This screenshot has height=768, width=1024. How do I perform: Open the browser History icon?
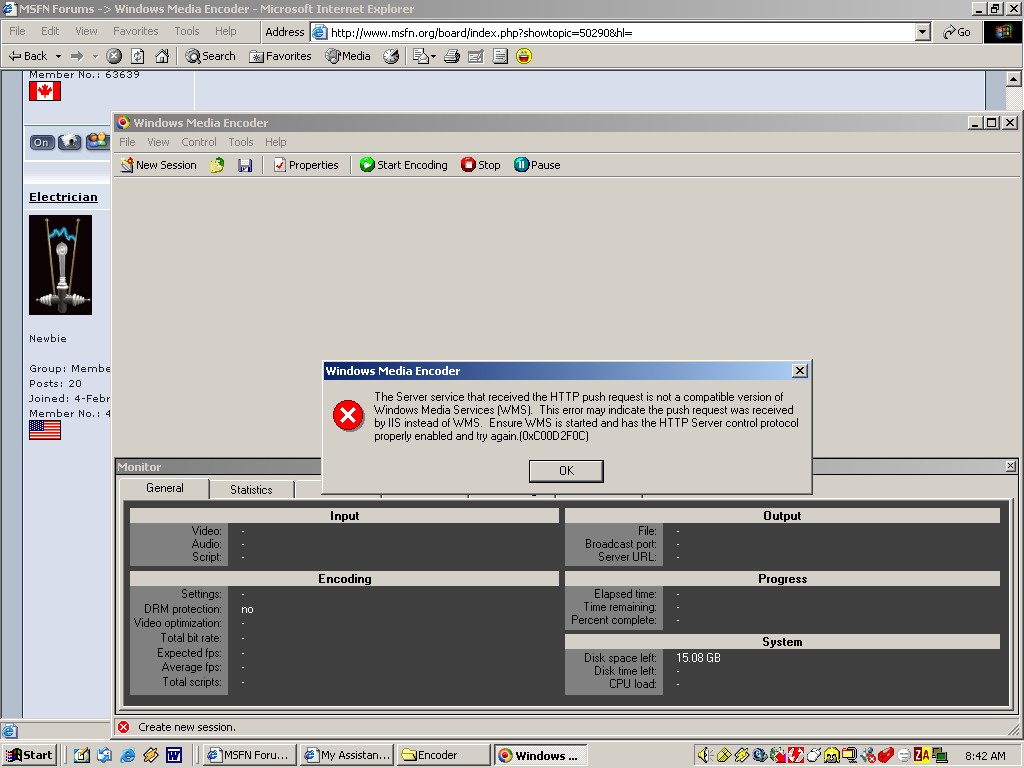click(391, 56)
